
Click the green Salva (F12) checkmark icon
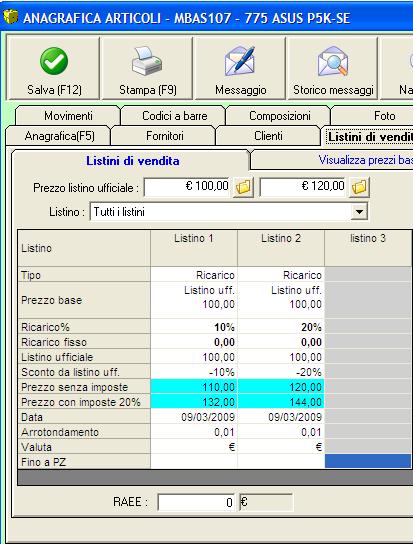click(54, 61)
